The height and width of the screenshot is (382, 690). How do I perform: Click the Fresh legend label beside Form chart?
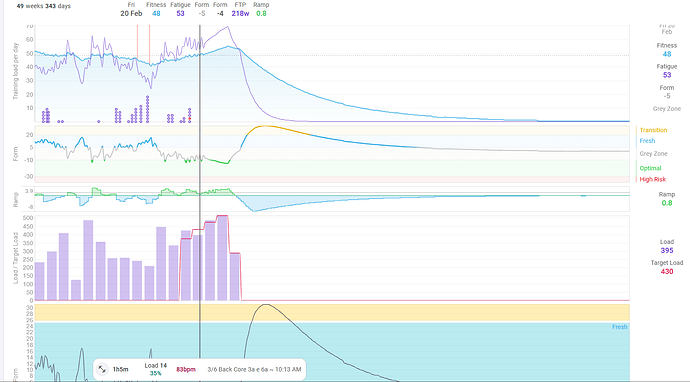tap(647, 141)
